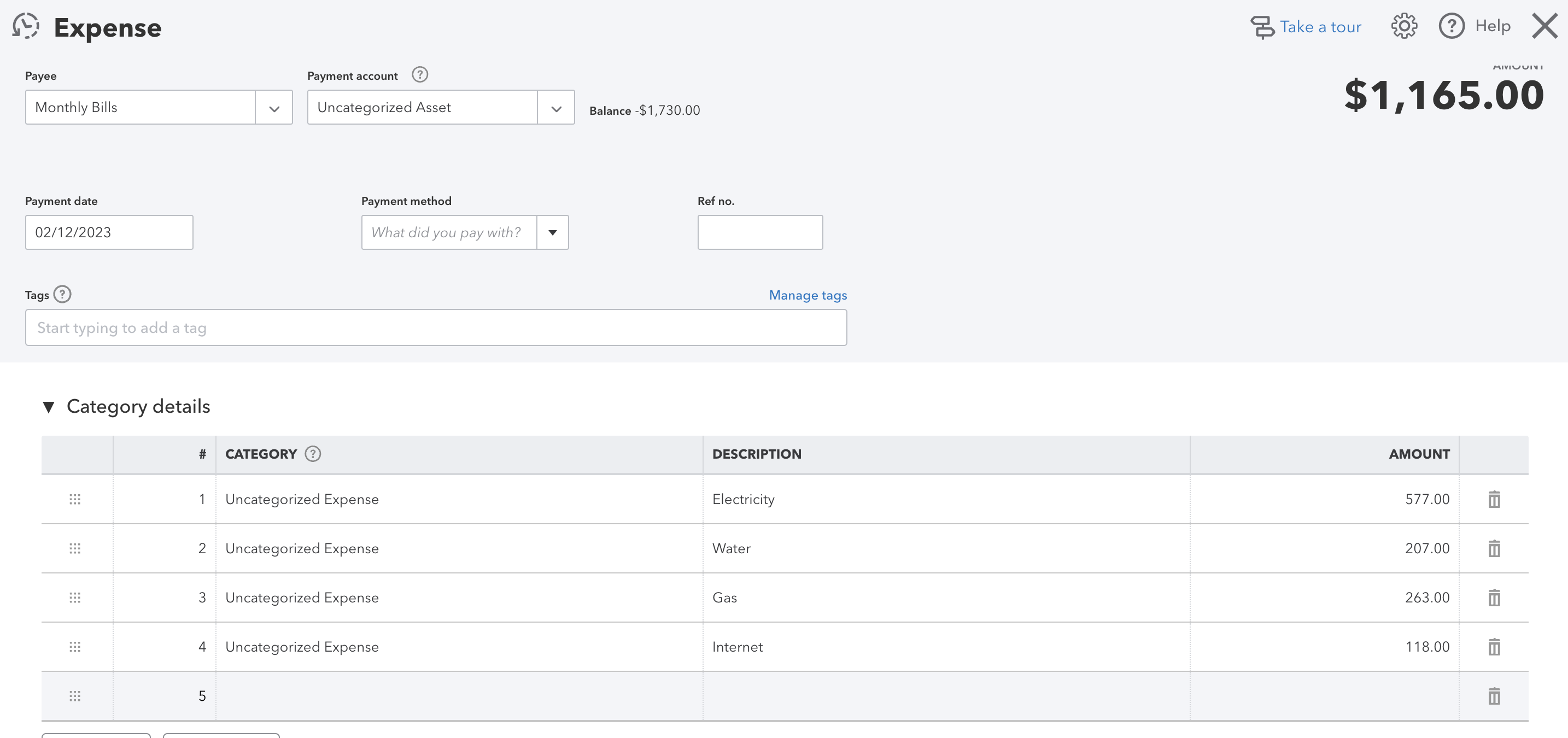
Task: Collapse the Category details section
Action: [x=49, y=406]
